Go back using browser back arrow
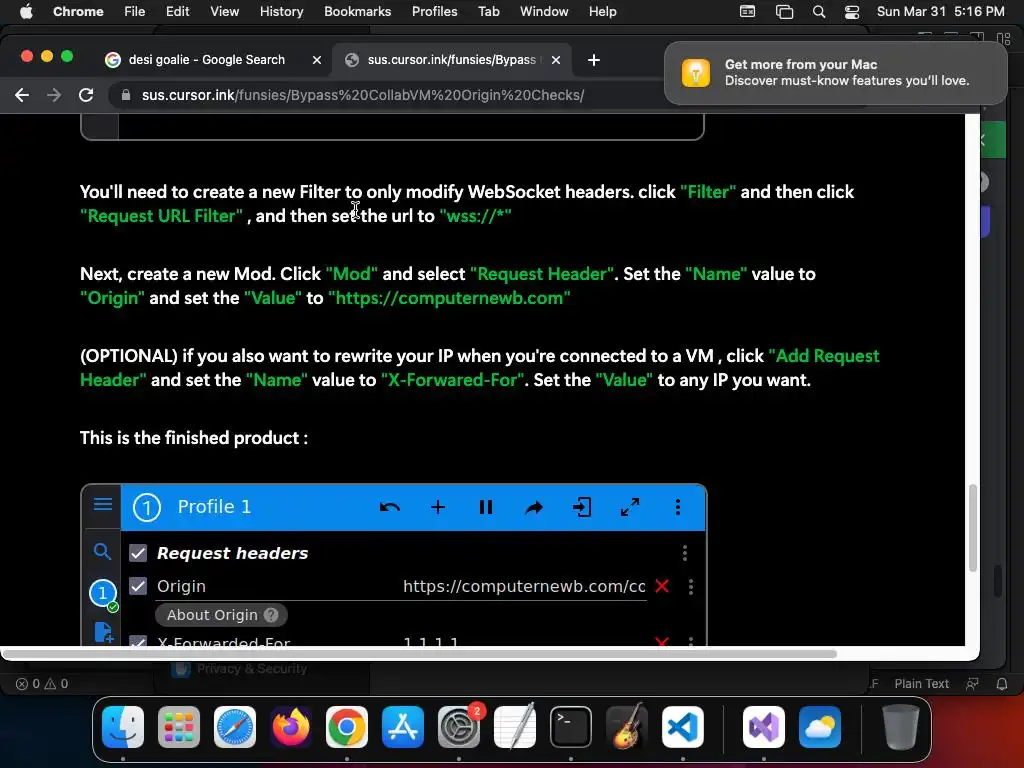This screenshot has width=1024, height=768. (x=22, y=95)
